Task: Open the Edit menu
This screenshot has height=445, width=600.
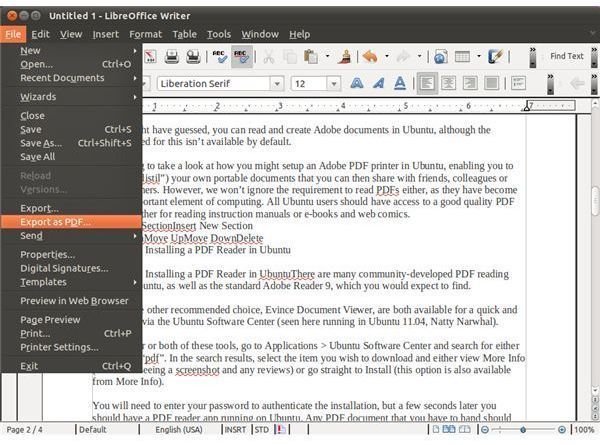Action: click(40, 34)
